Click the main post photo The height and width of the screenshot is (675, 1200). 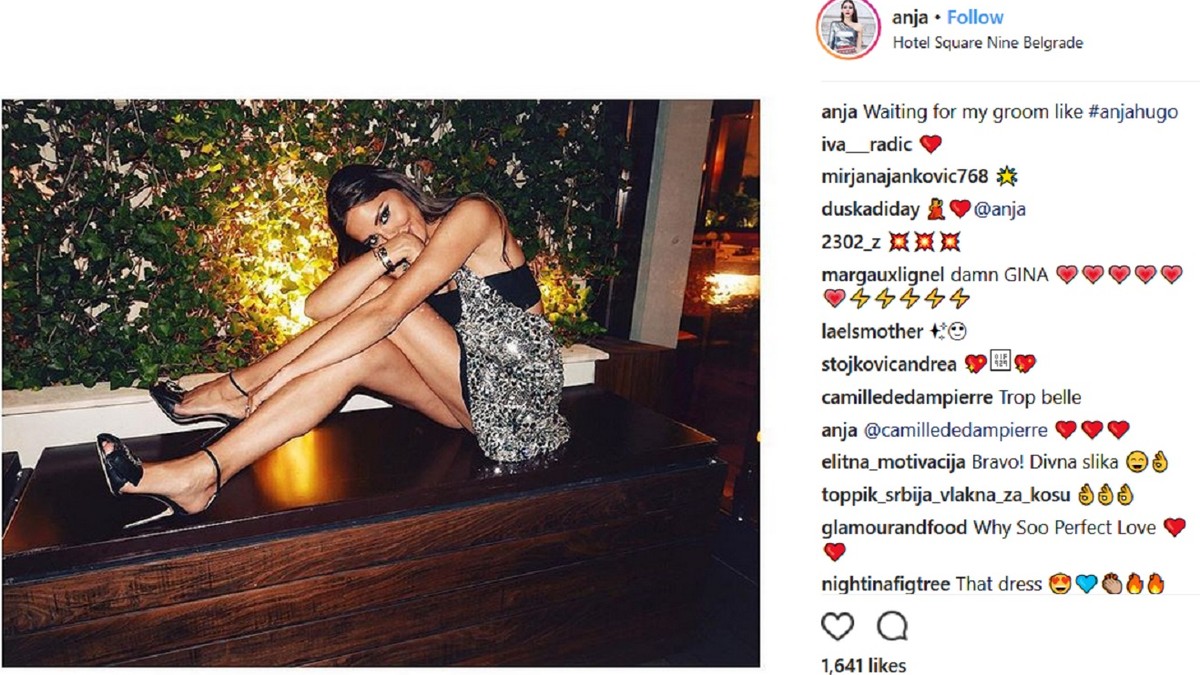pos(380,383)
